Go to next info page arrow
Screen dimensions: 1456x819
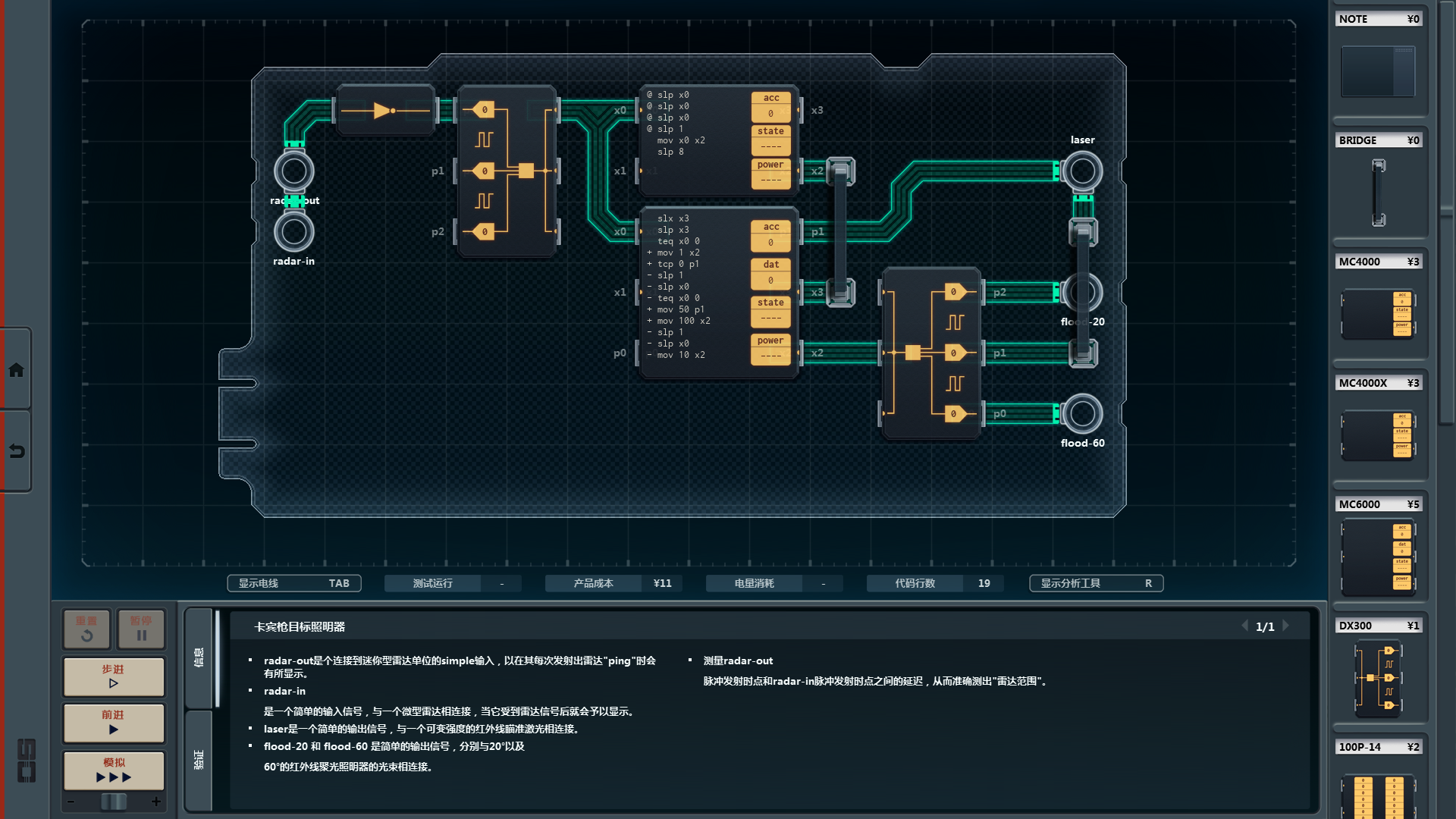1285,626
